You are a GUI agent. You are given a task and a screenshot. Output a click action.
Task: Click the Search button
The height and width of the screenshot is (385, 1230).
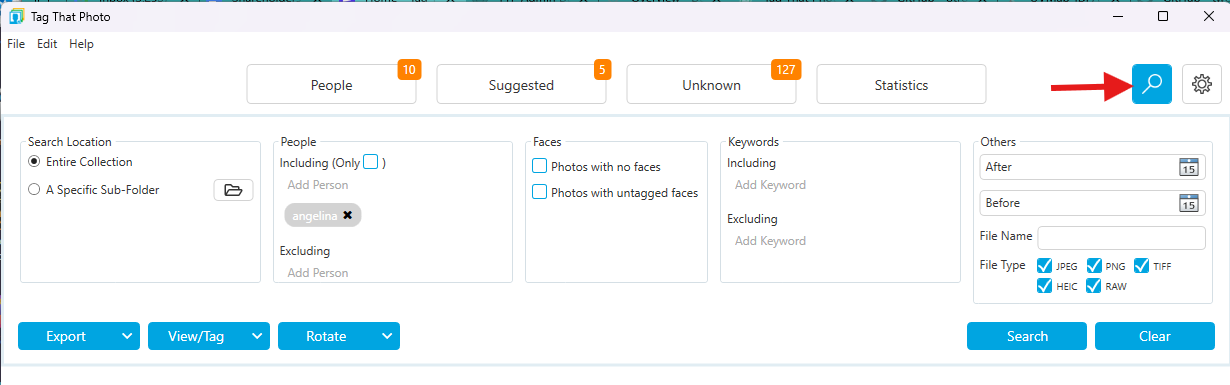1027,336
